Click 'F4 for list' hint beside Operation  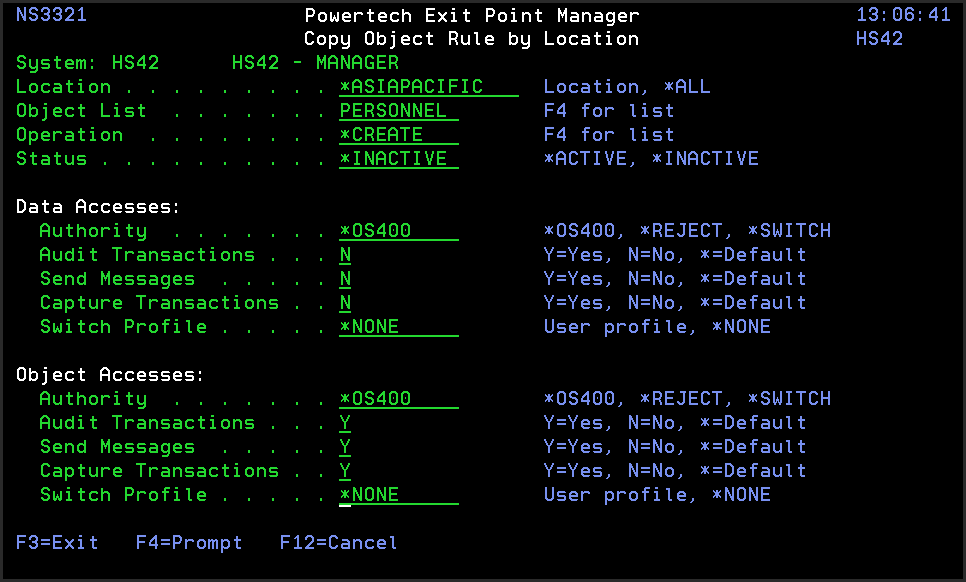[609, 135]
